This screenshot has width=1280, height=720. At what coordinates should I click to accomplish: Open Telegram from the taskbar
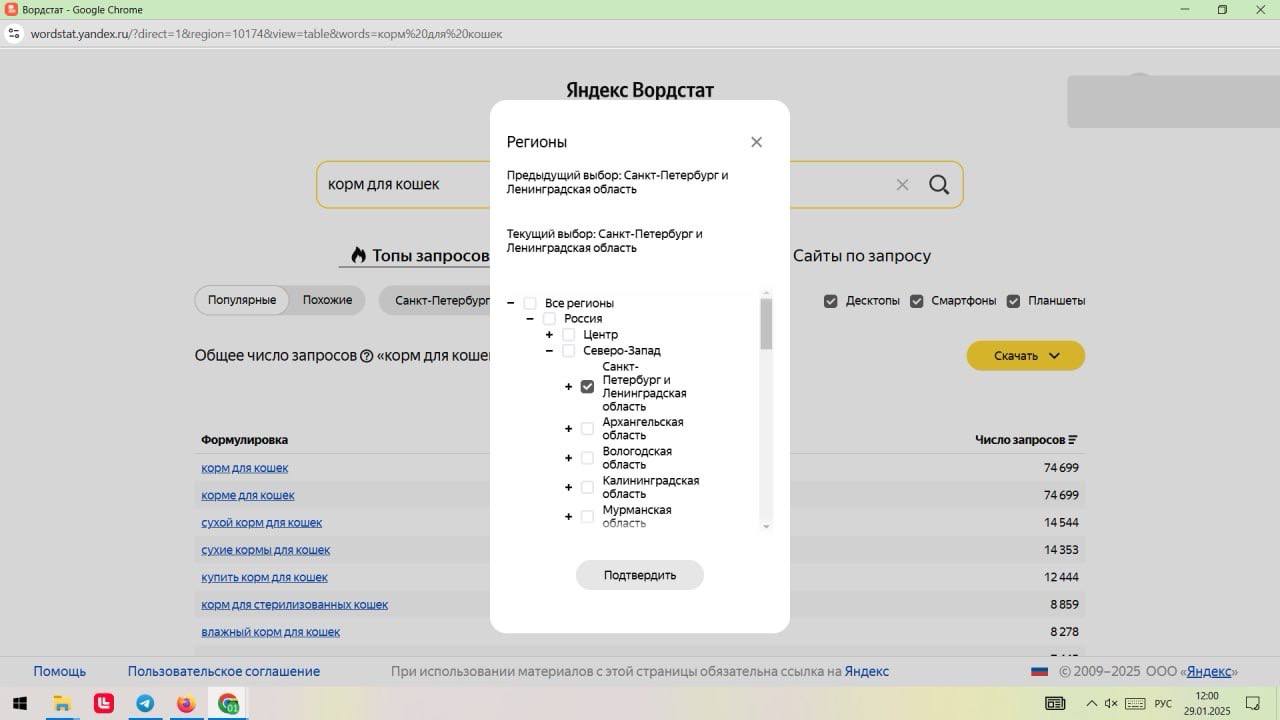pos(145,704)
